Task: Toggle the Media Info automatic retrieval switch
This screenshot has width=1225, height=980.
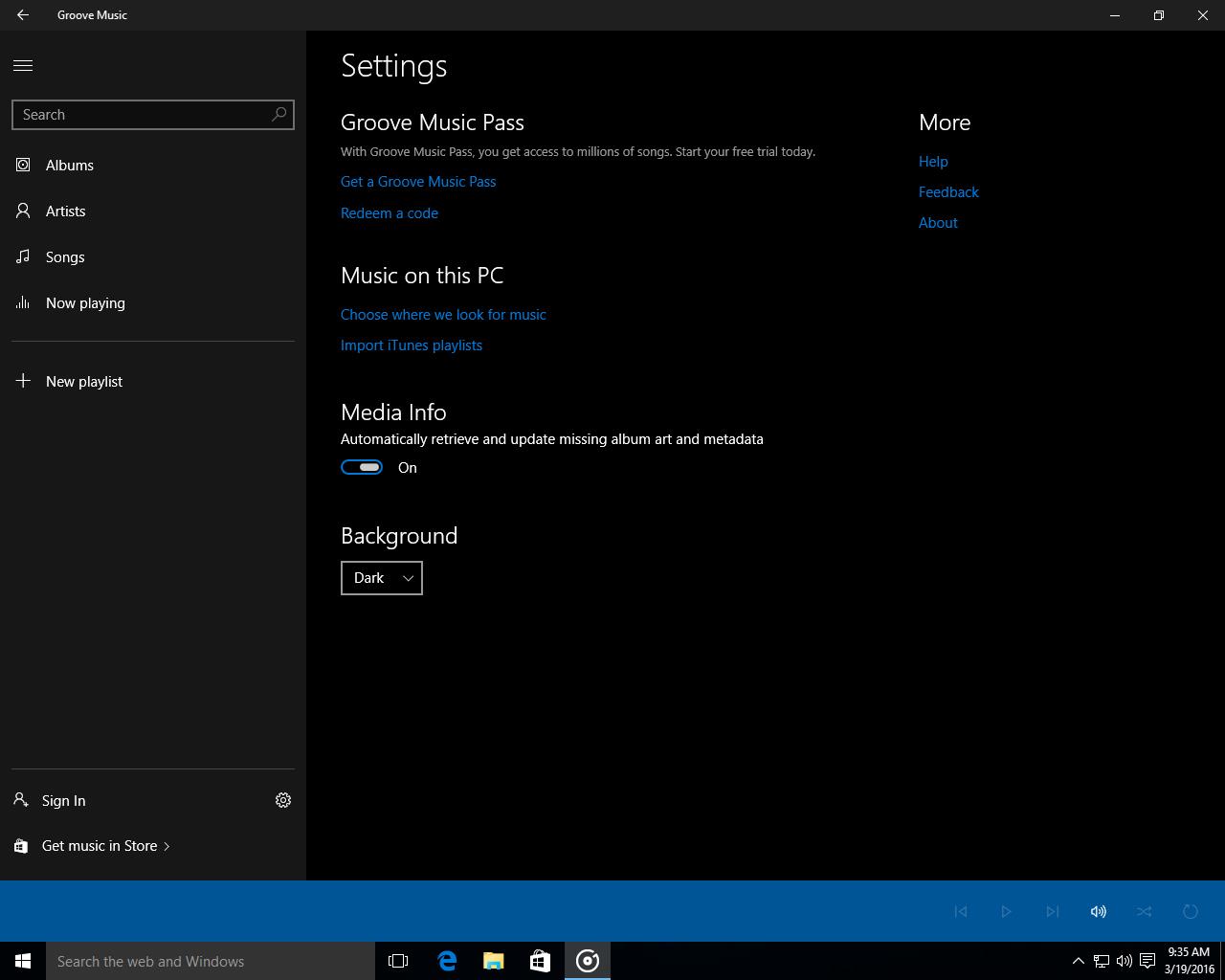Action: [362, 467]
